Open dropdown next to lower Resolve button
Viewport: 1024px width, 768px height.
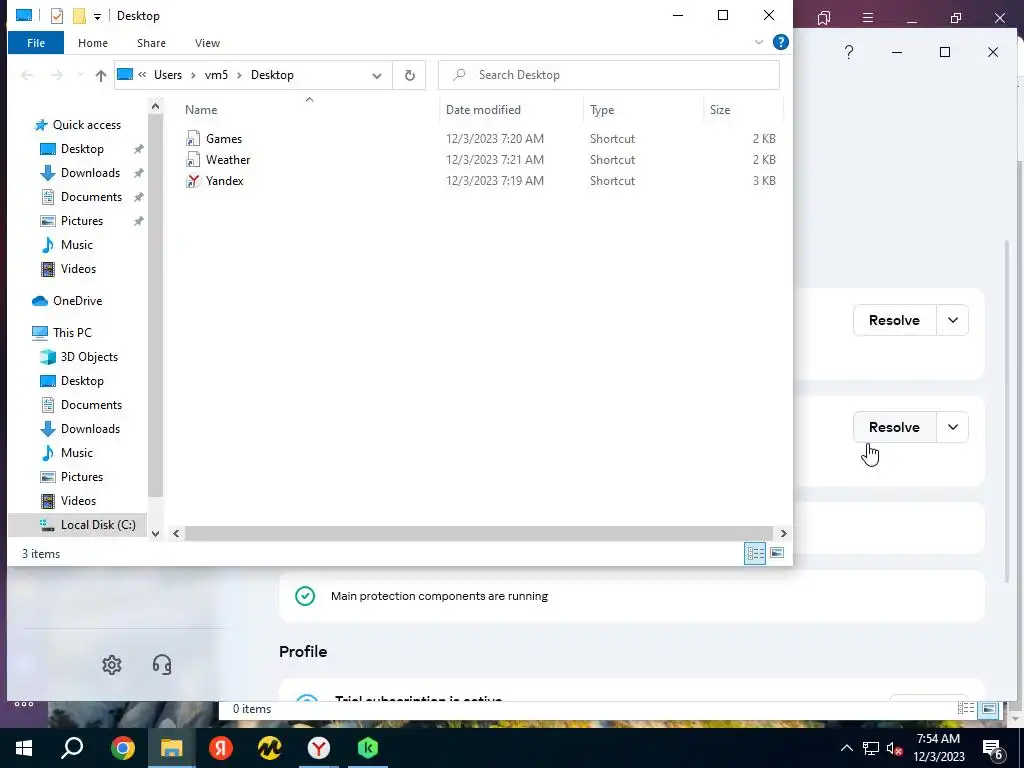(953, 427)
